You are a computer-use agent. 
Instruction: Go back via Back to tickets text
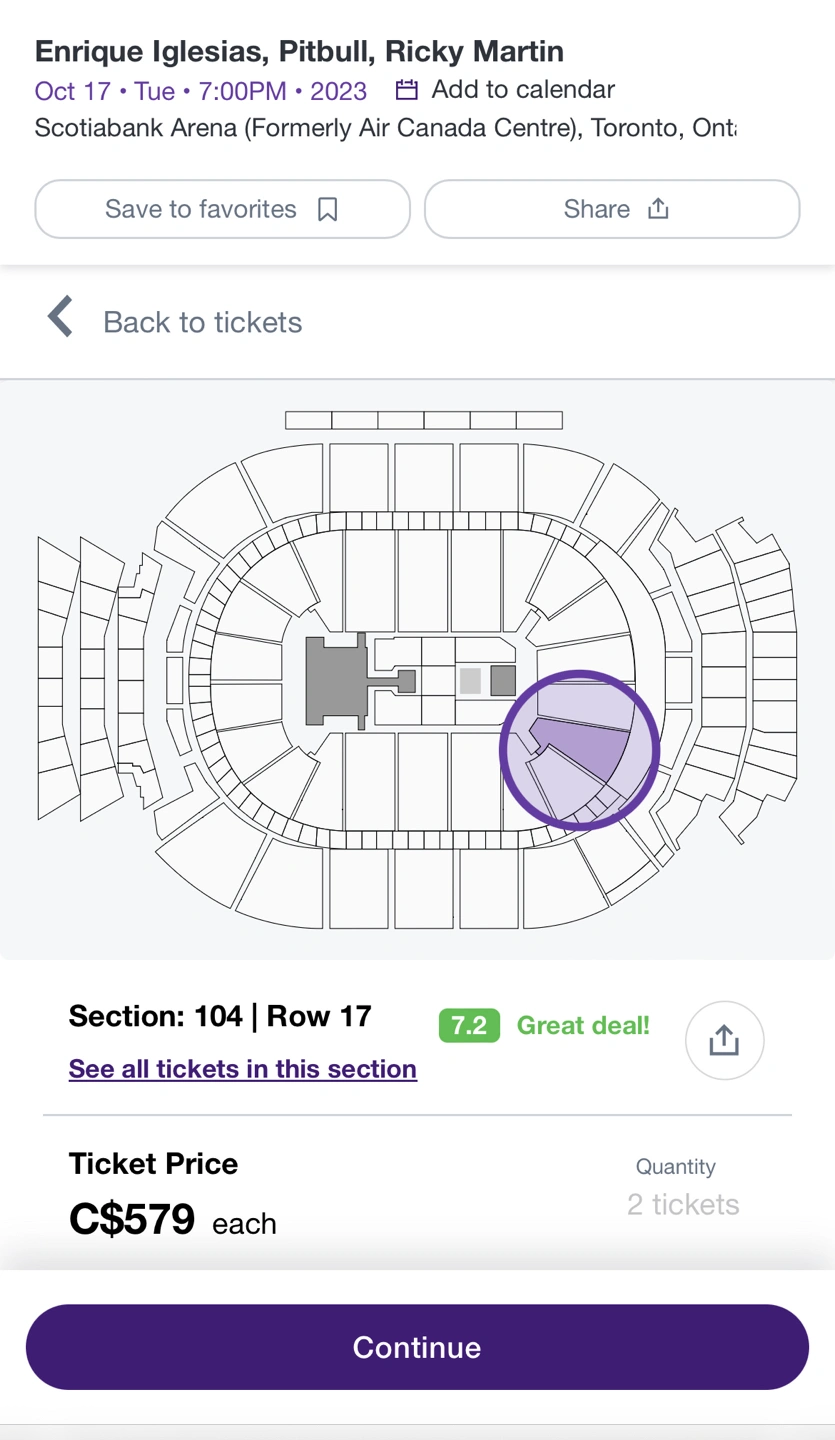202,322
